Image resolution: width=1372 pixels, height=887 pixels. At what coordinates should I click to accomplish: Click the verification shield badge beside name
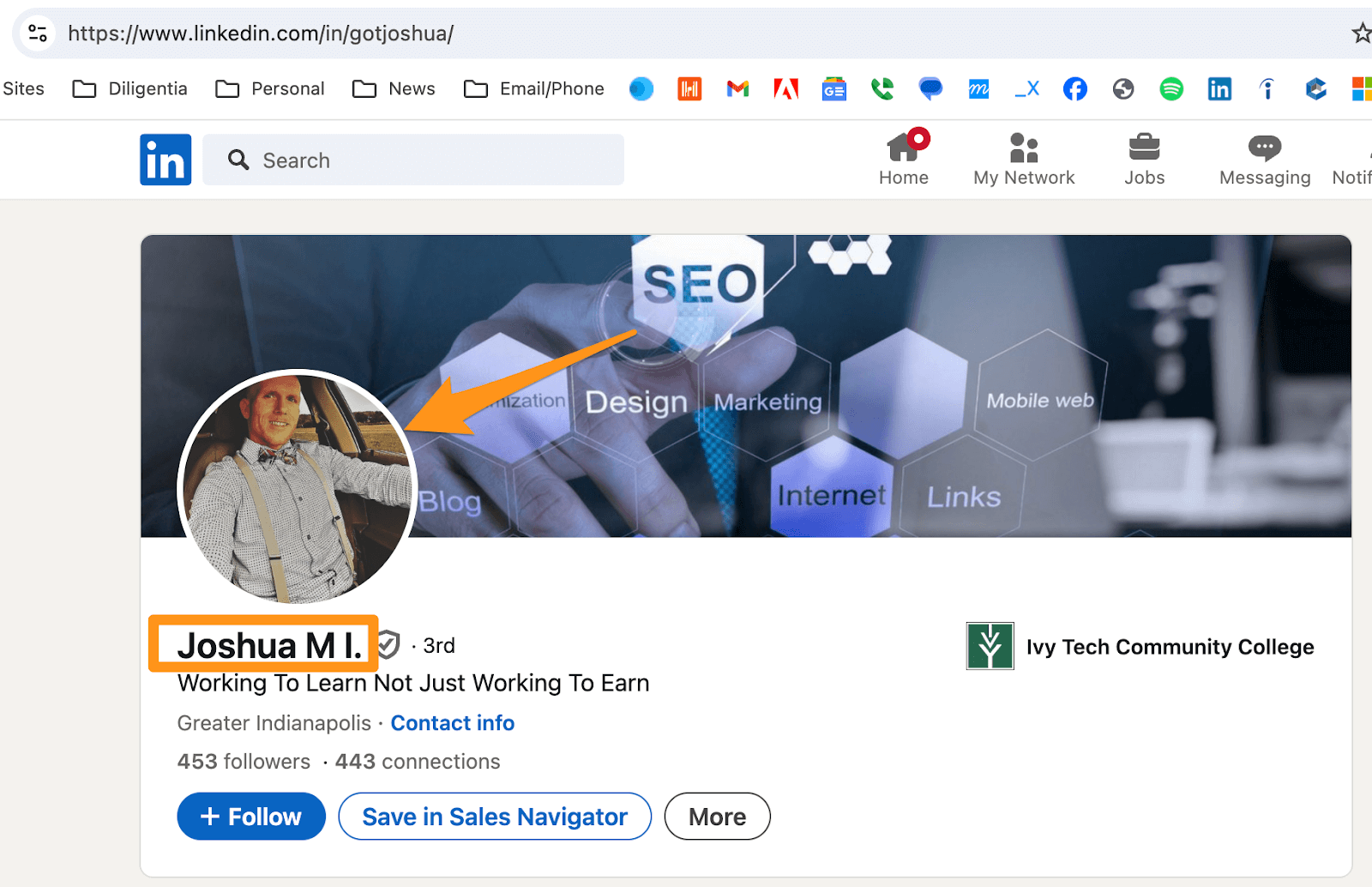pos(388,644)
